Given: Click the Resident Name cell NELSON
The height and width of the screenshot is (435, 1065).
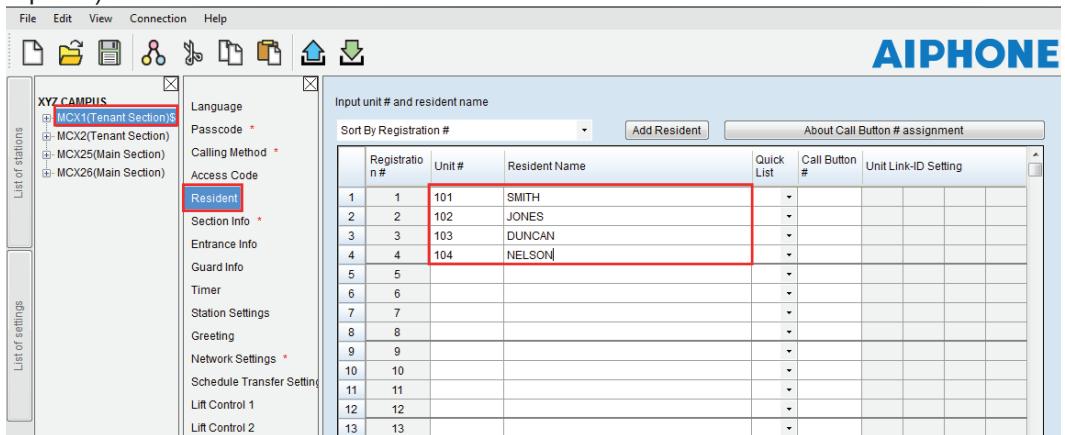Looking at the screenshot, I should [x=628, y=255].
